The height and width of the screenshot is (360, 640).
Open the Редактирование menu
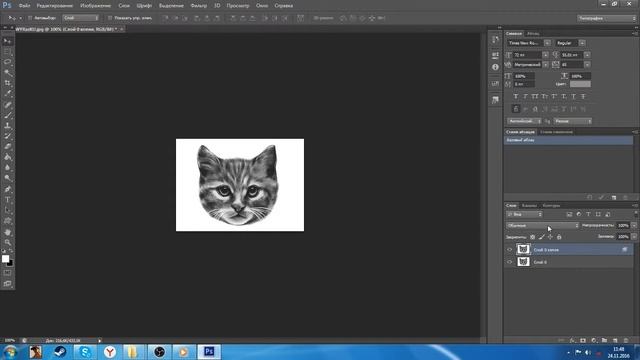[x=55, y=6]
